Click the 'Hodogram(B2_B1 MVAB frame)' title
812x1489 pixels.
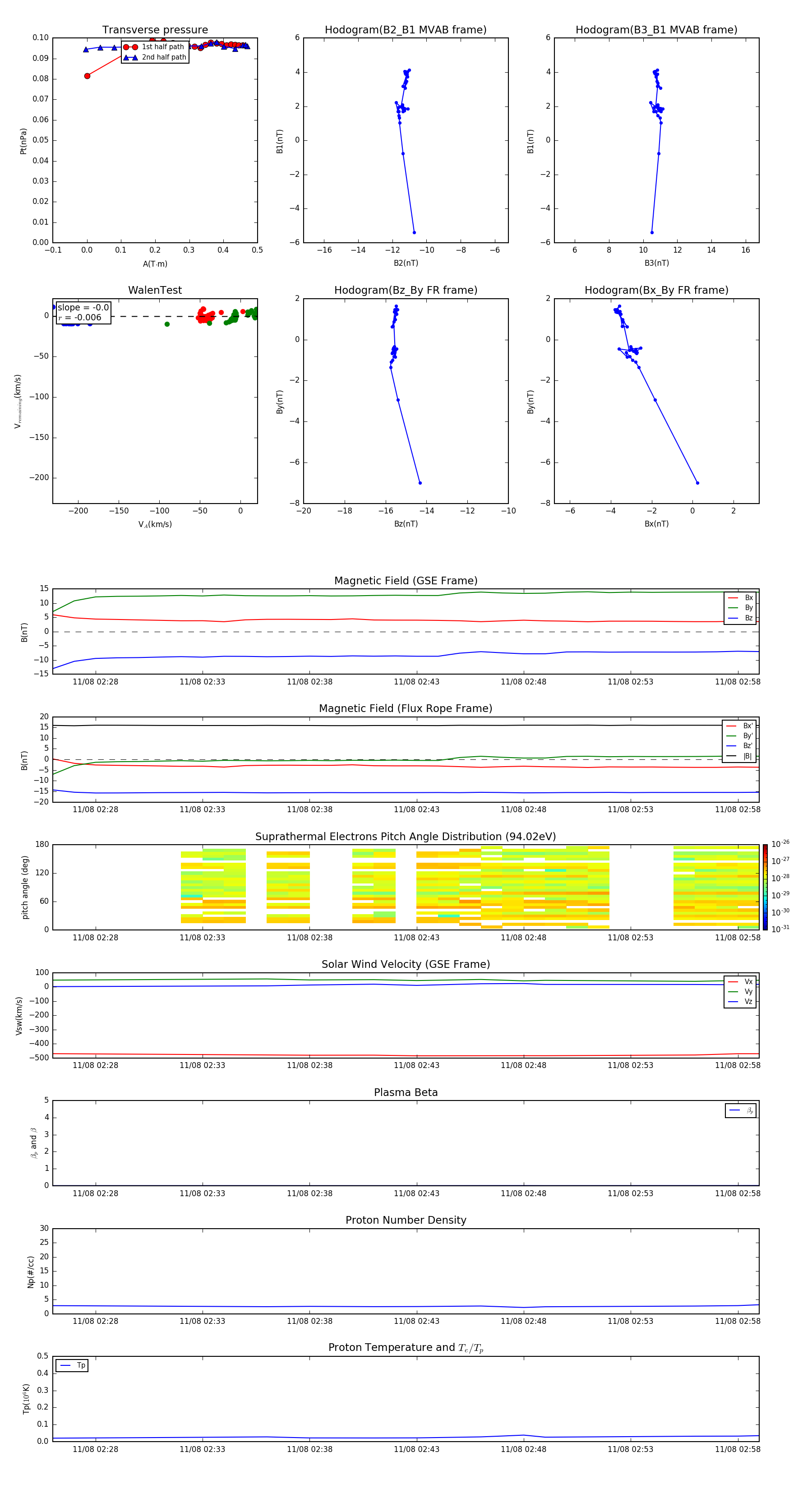(406, 30)
